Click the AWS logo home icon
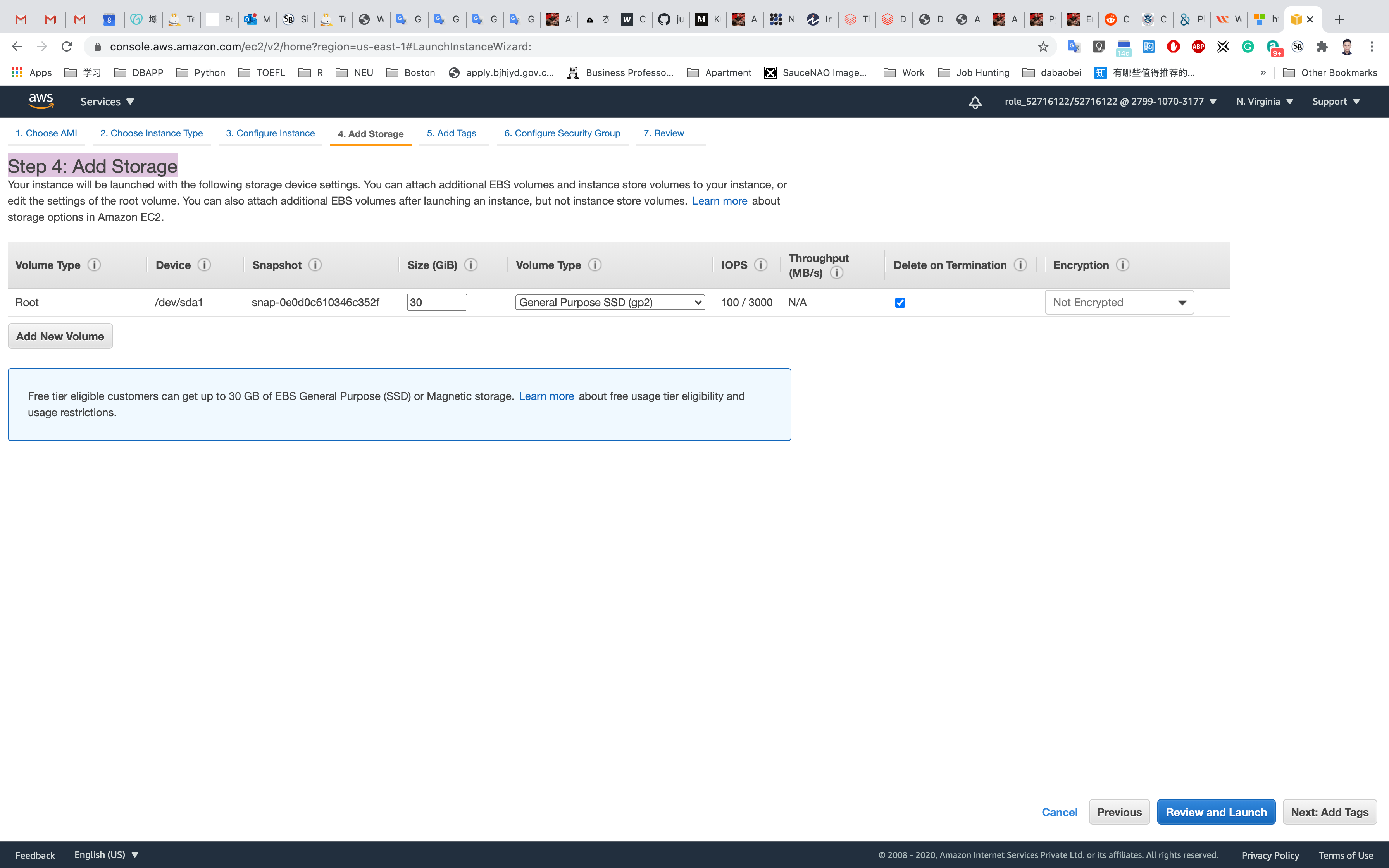Screen dimensions: 1389x868 [x=41, y=101]
